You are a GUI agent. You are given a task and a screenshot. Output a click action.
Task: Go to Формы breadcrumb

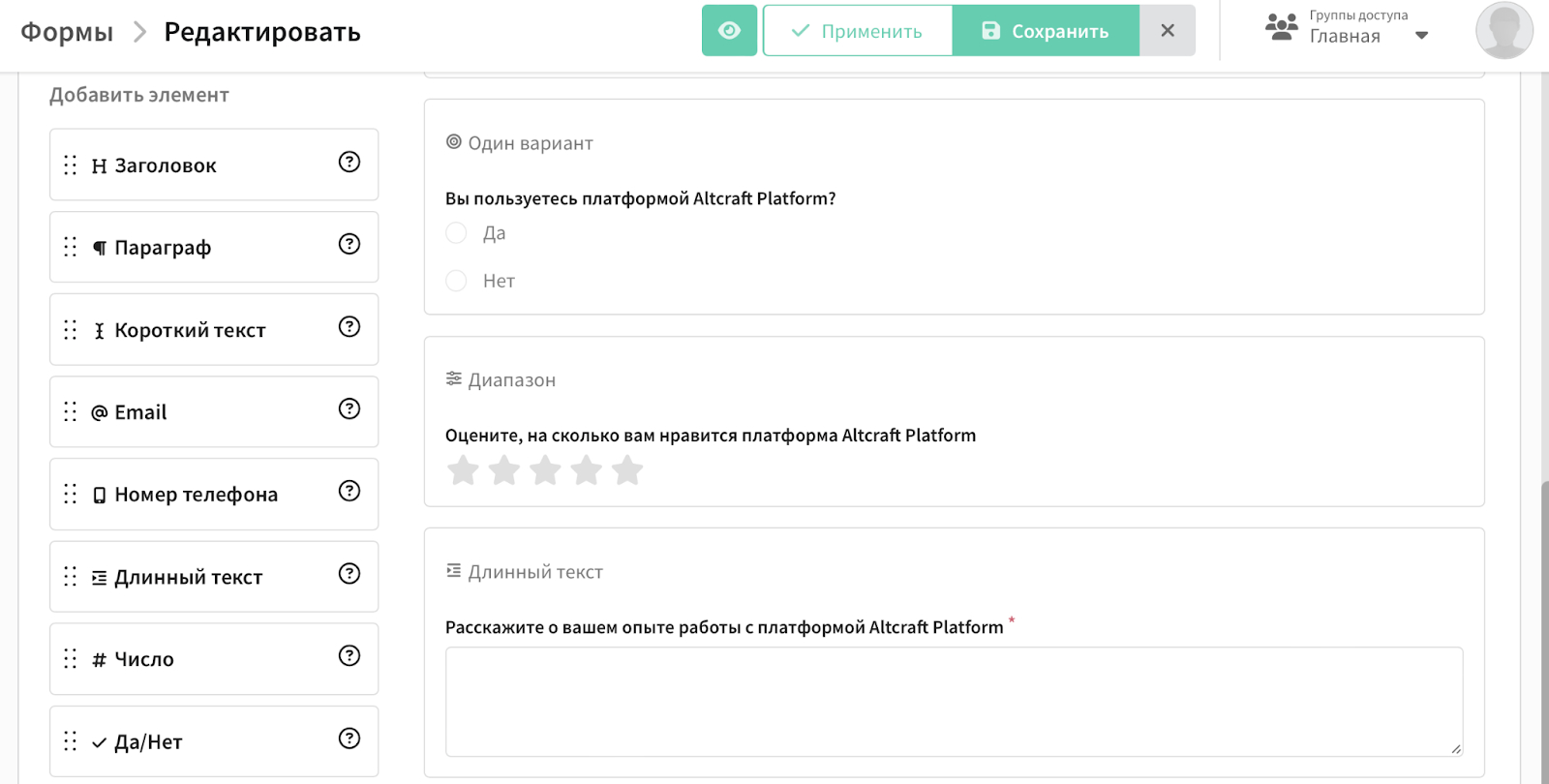point(67,32)
